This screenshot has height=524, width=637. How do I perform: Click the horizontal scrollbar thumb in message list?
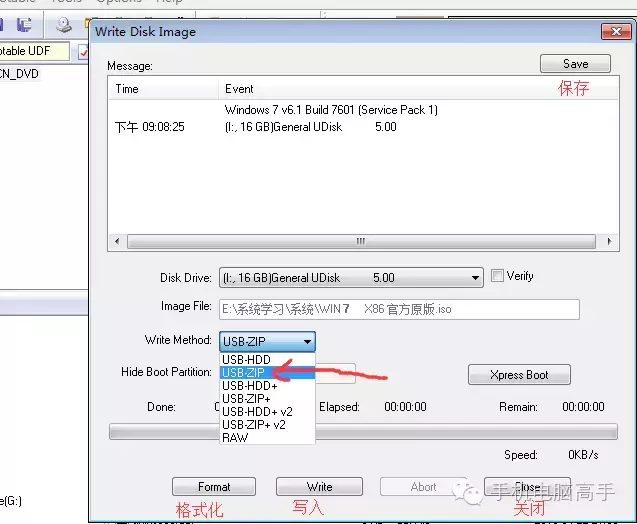tap(361, 241)
